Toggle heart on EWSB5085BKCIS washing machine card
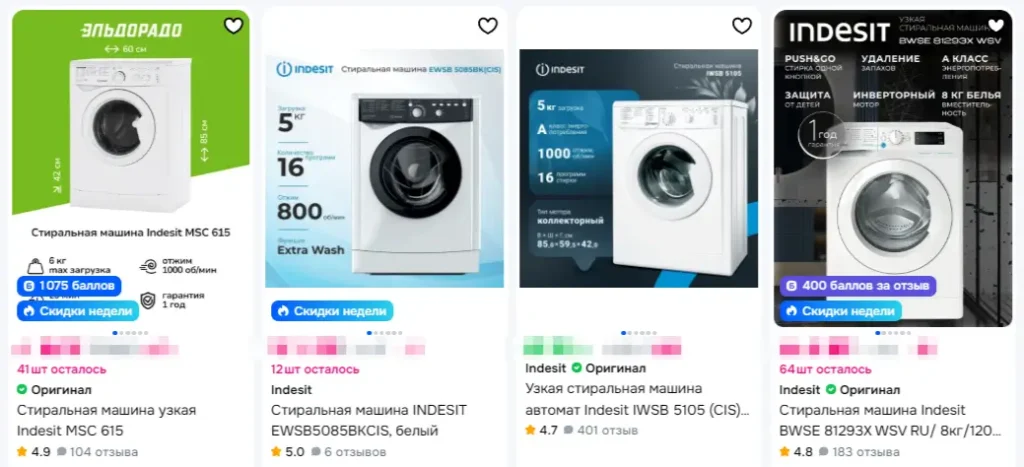Screen dimensions: 1024x467 [488, 25]
